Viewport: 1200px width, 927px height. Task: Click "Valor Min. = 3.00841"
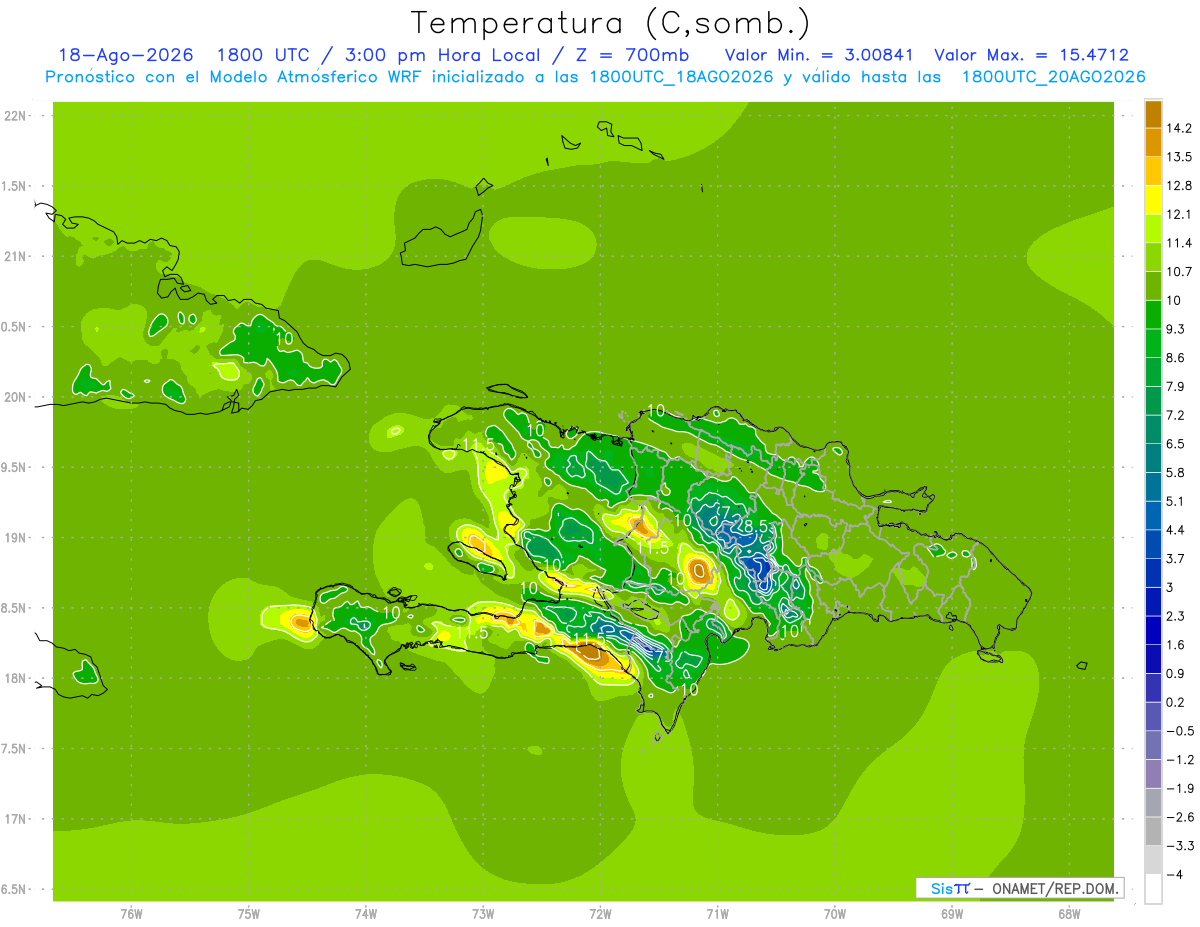pos(819,55)
